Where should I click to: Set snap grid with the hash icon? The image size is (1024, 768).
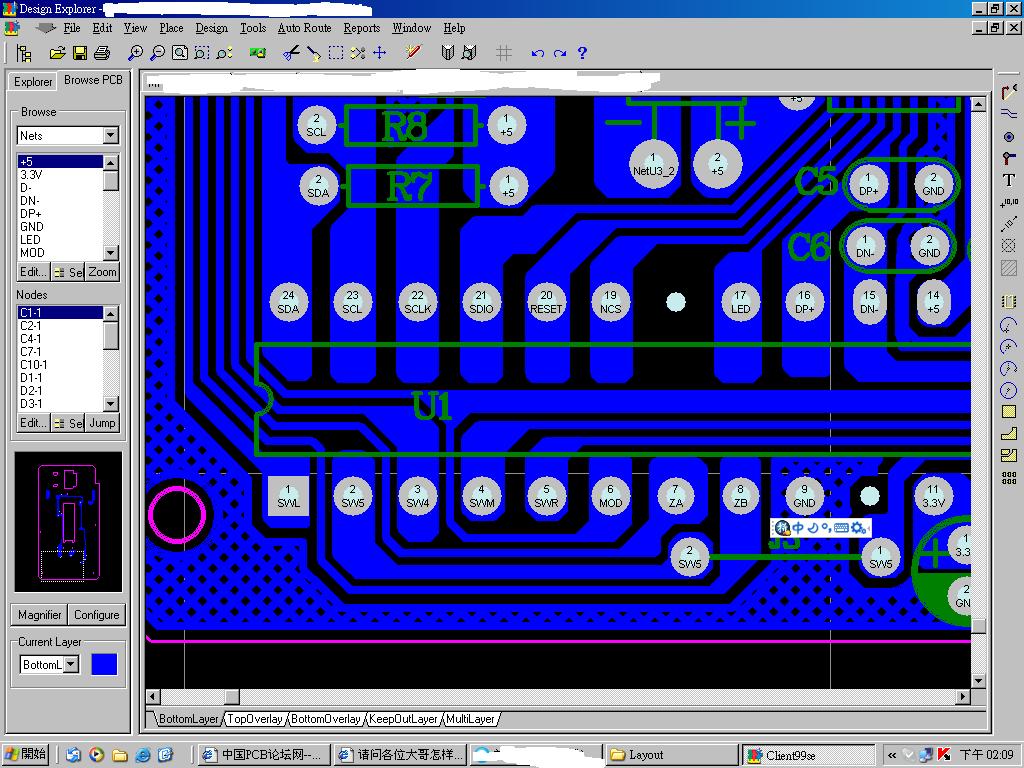pos(504,53)
